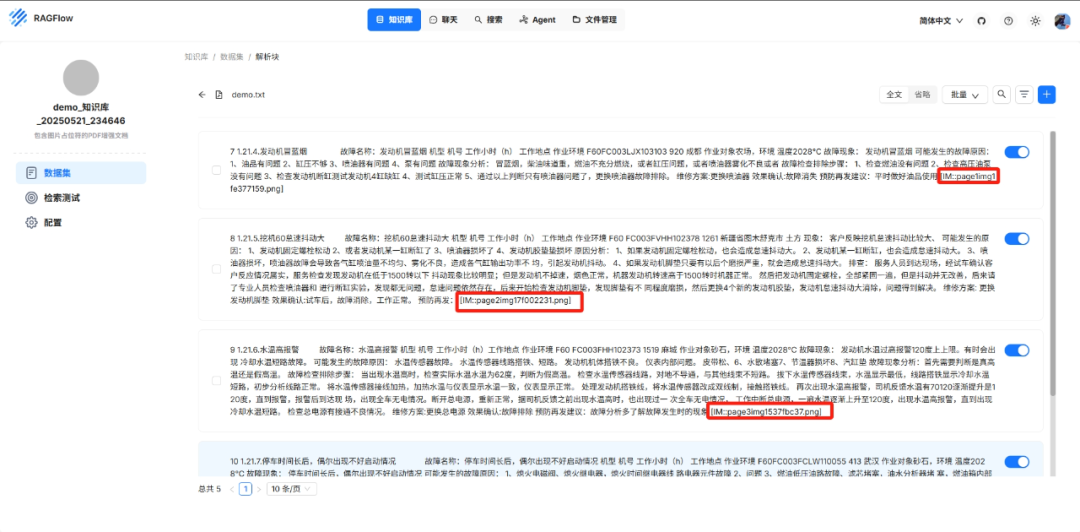The image size is (1080, 532).
Task: Check the checkbox for chunk 9 水温高报警
Action: (x=216, y=380)
